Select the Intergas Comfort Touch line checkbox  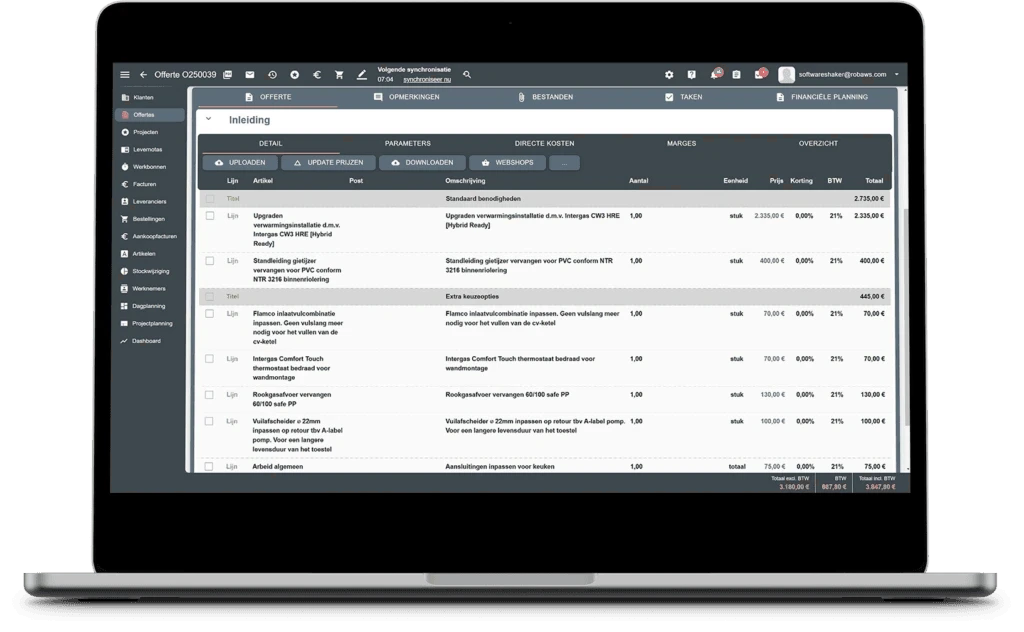point(210,359)
